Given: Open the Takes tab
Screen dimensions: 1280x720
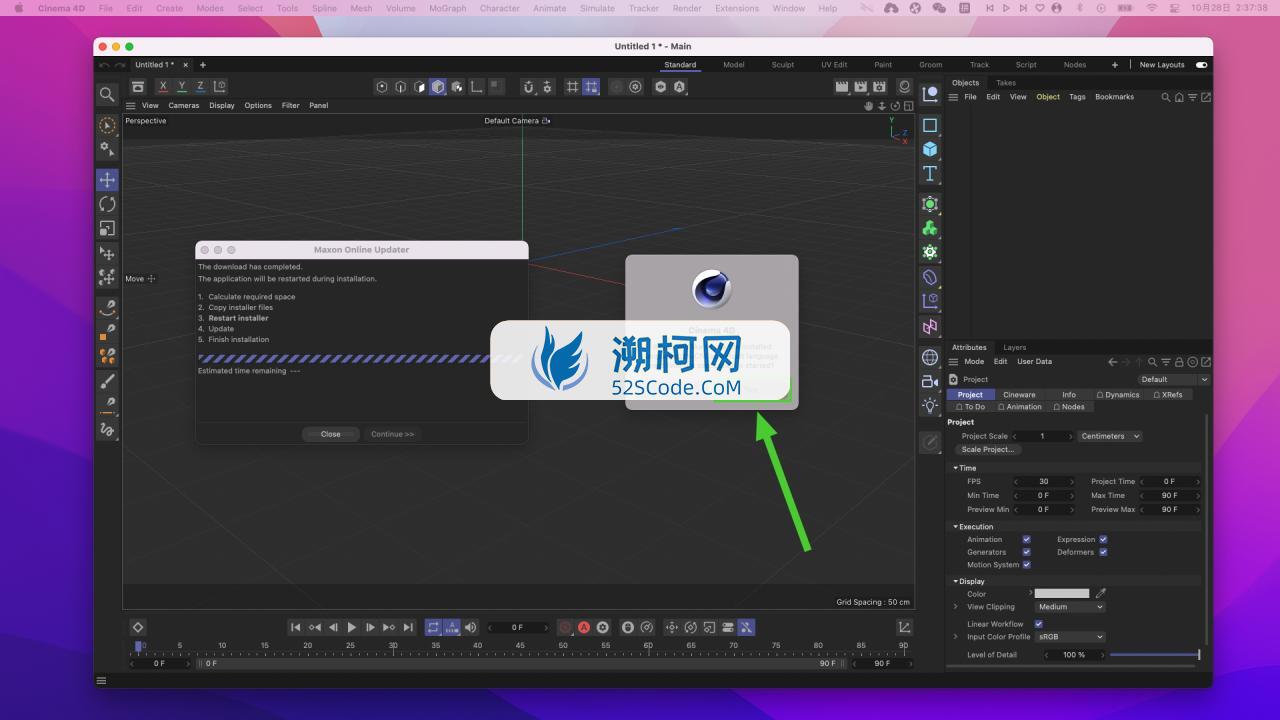Looking at the screenshot, I should (1006, 83).
